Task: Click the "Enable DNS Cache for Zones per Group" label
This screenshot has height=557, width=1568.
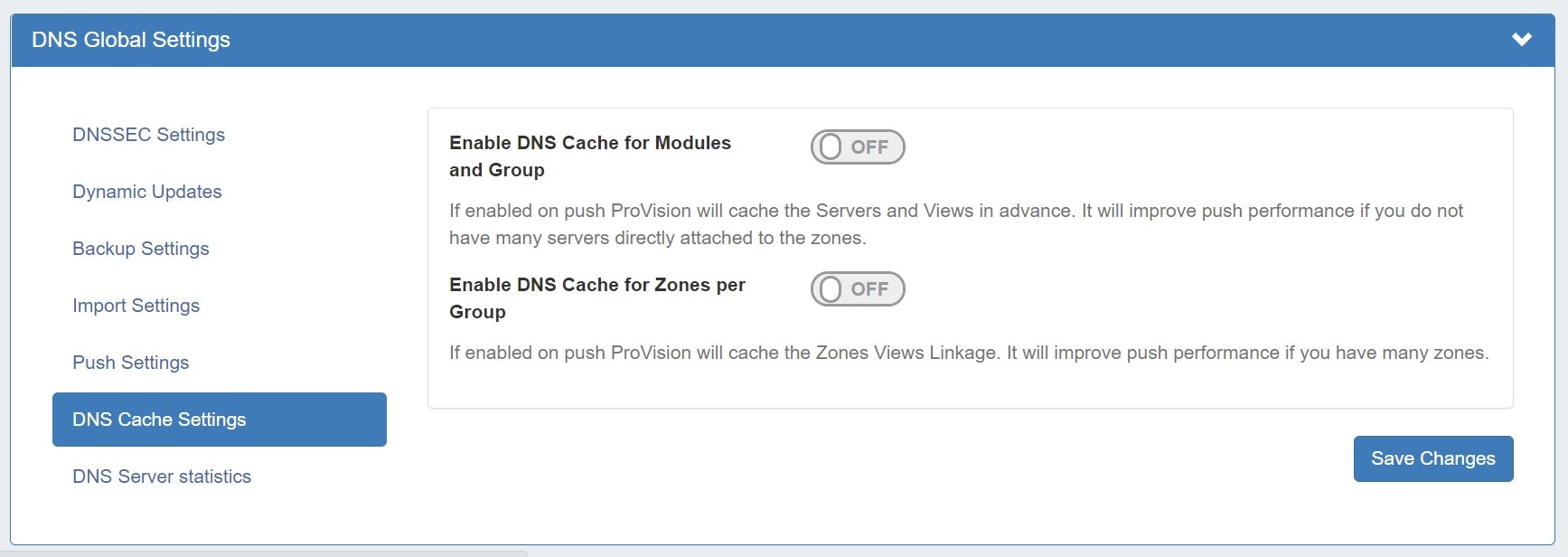Action: pyautogui.click(x=596, y=297)
